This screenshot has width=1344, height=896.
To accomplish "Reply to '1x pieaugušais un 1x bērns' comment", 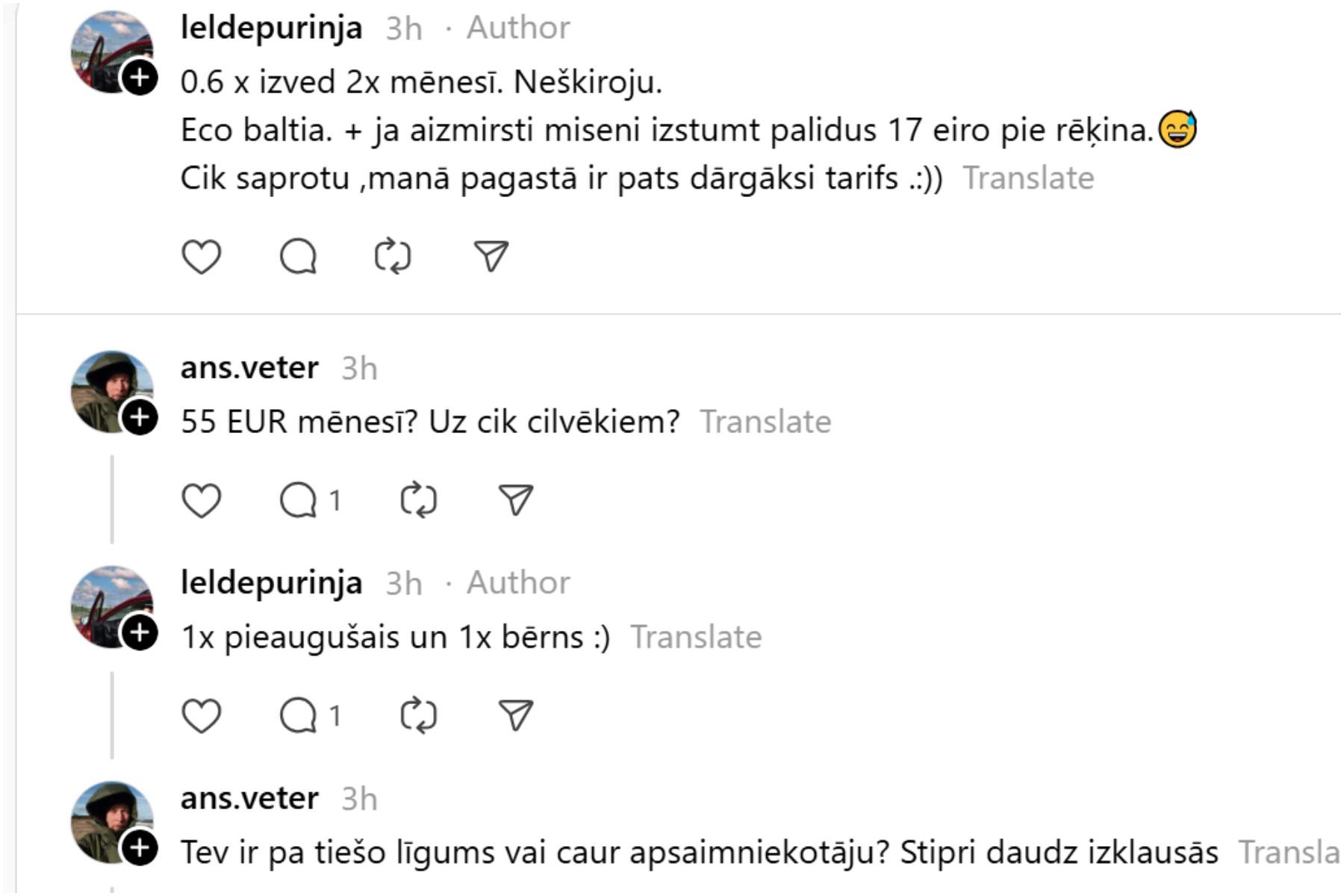I will [299, 715].
